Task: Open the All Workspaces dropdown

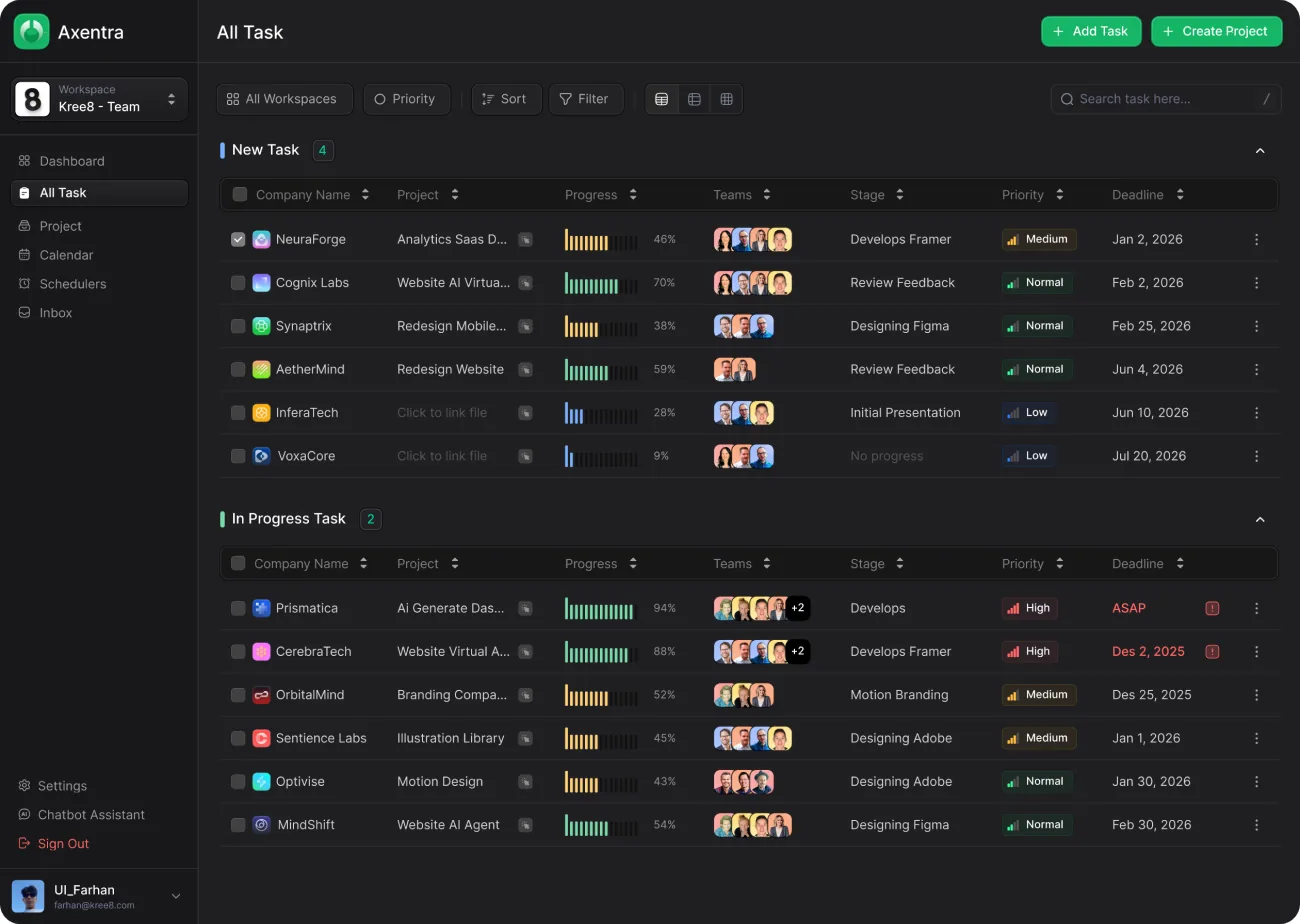Action: pos(284,99)
